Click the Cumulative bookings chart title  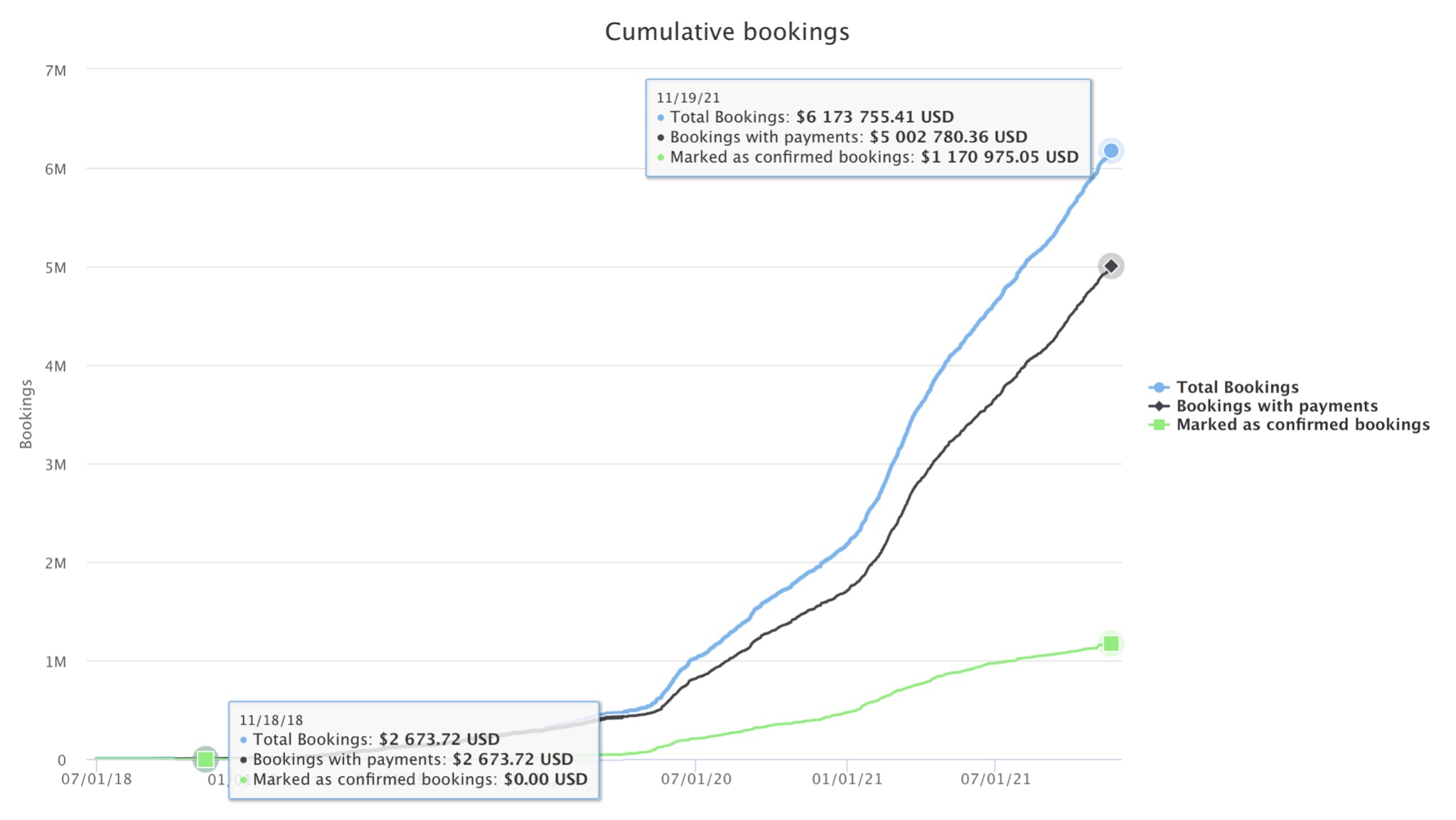pyautogui.click(x=727, y=32)
